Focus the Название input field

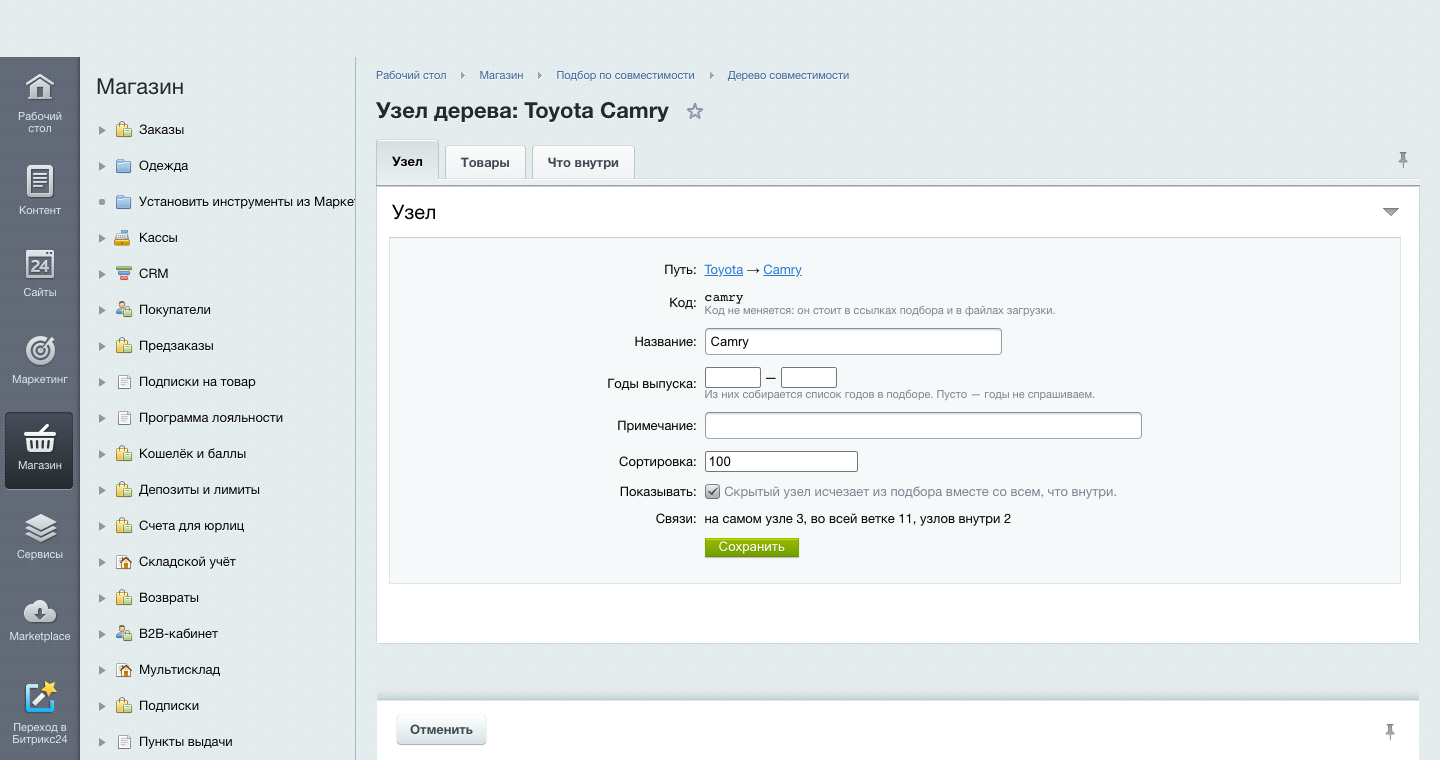coord(853,342)
